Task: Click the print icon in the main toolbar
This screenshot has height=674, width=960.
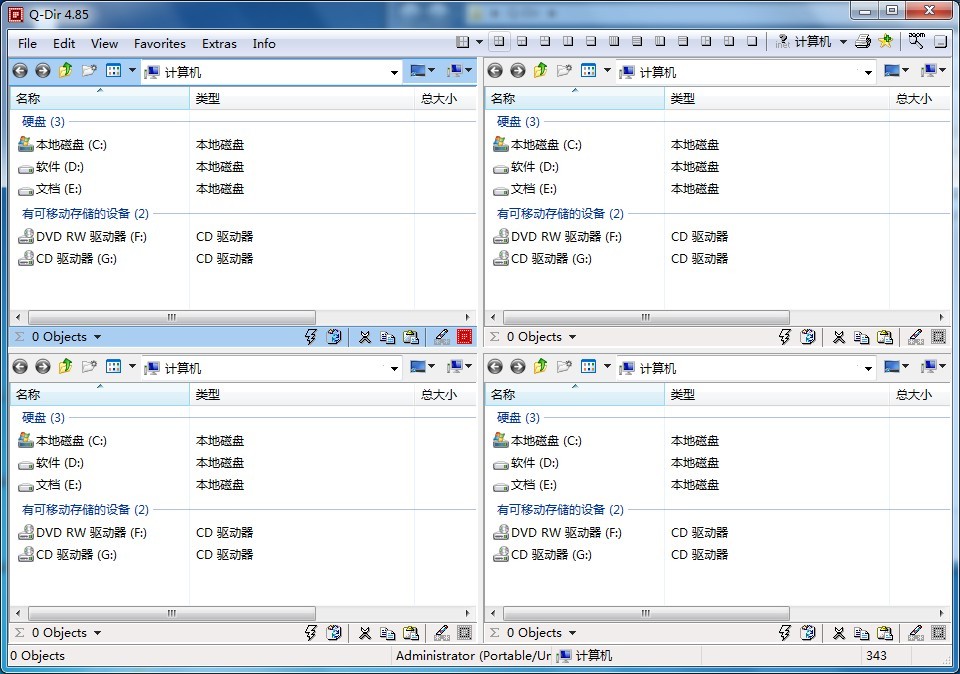Action: click(x=862, y=42)
